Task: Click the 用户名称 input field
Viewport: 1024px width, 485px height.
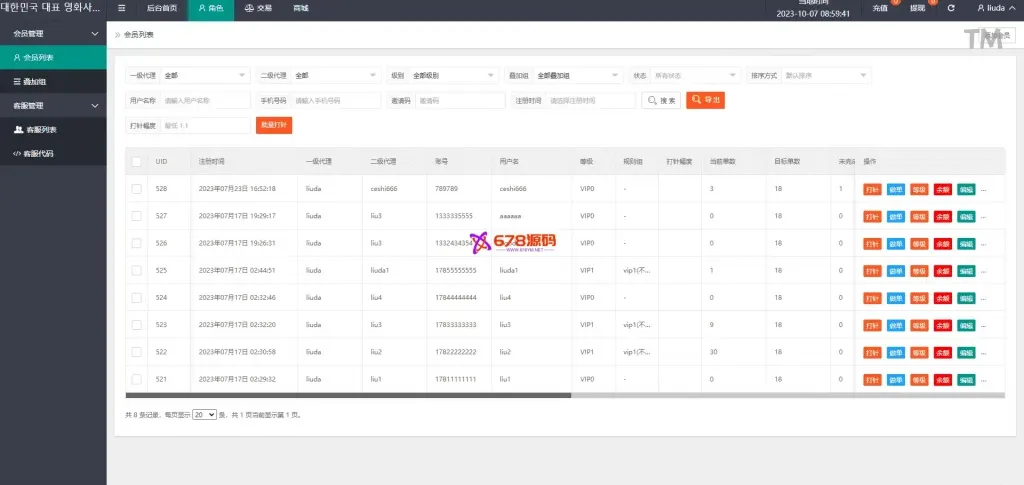Action: [205, 100]
